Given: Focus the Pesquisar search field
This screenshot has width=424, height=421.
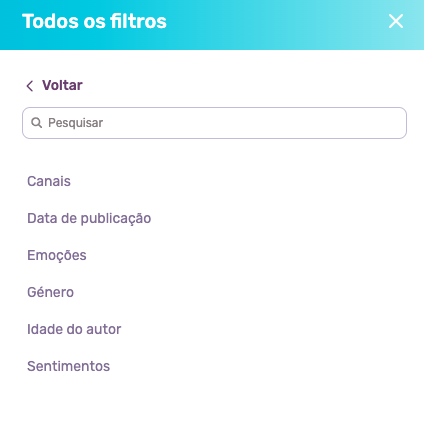Looking at the screenshot, I should (x=214, y=123).
